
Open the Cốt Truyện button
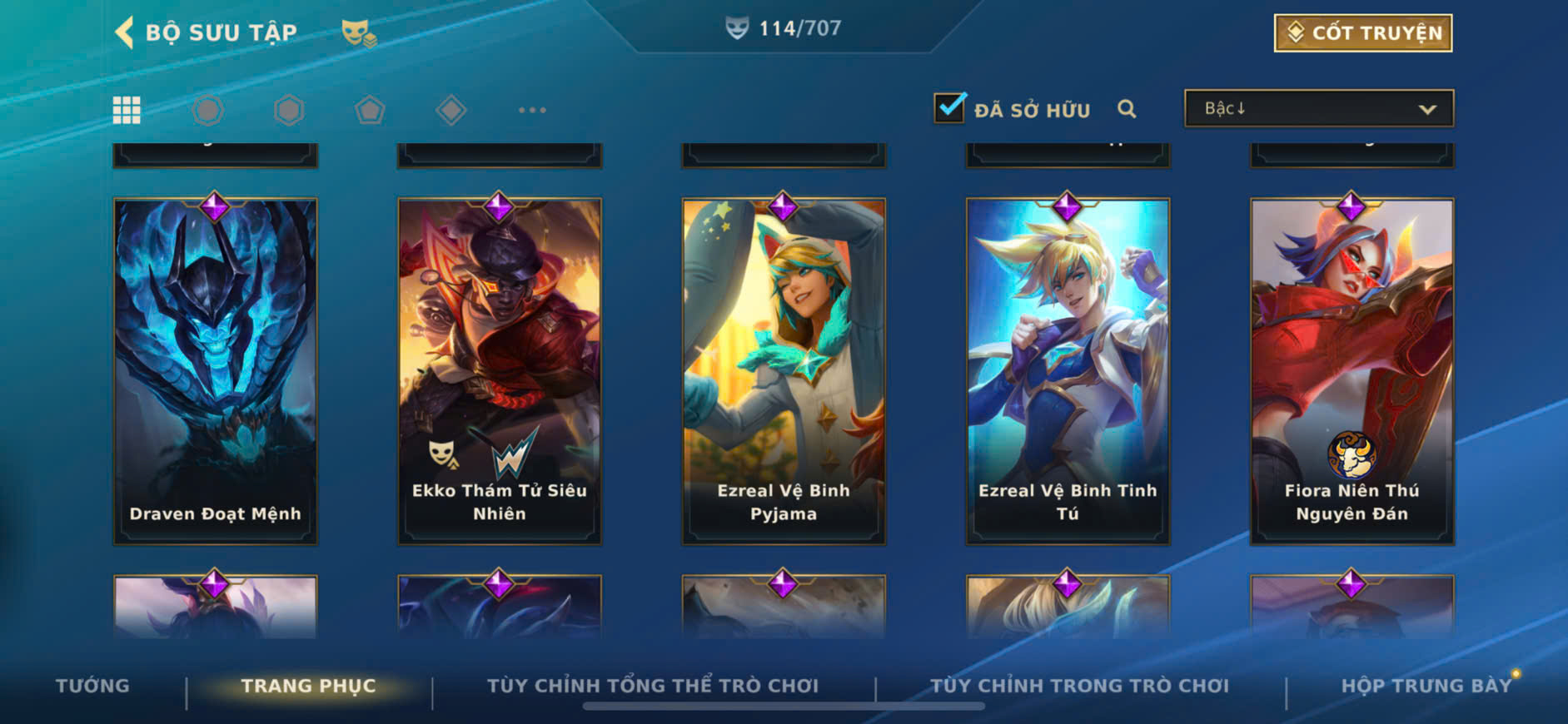coord(1363,32)
